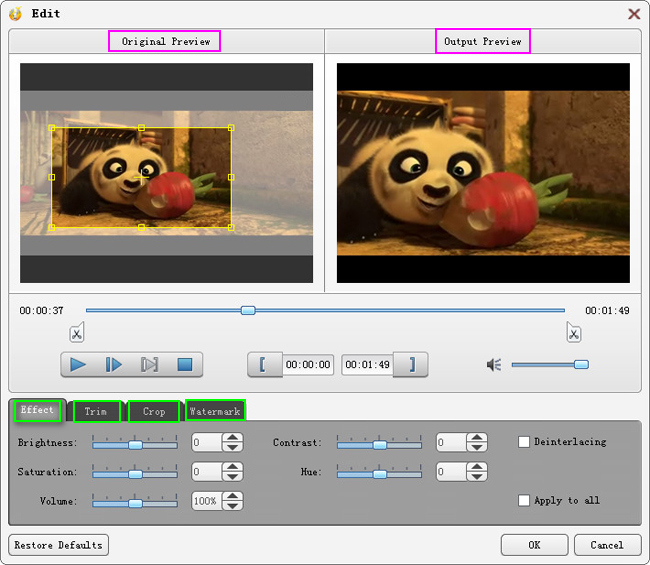
Task: Increase Hue with the up arrow
Action: click(477, 467)
